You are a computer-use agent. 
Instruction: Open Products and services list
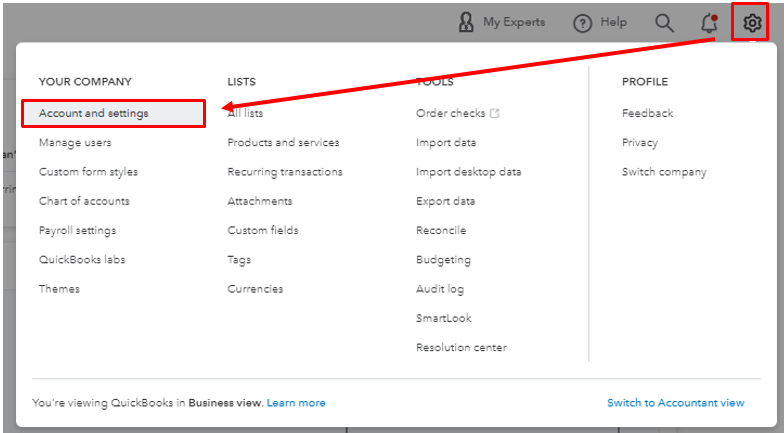coord(283,143)
